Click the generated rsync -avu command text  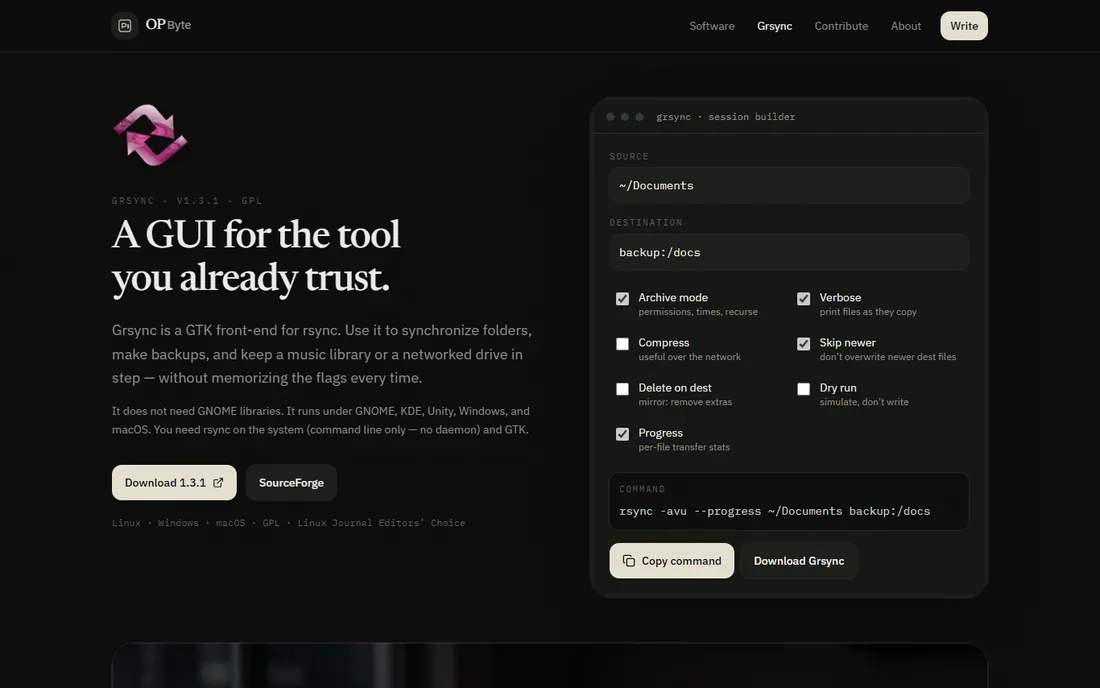click(x=774, y=511)
